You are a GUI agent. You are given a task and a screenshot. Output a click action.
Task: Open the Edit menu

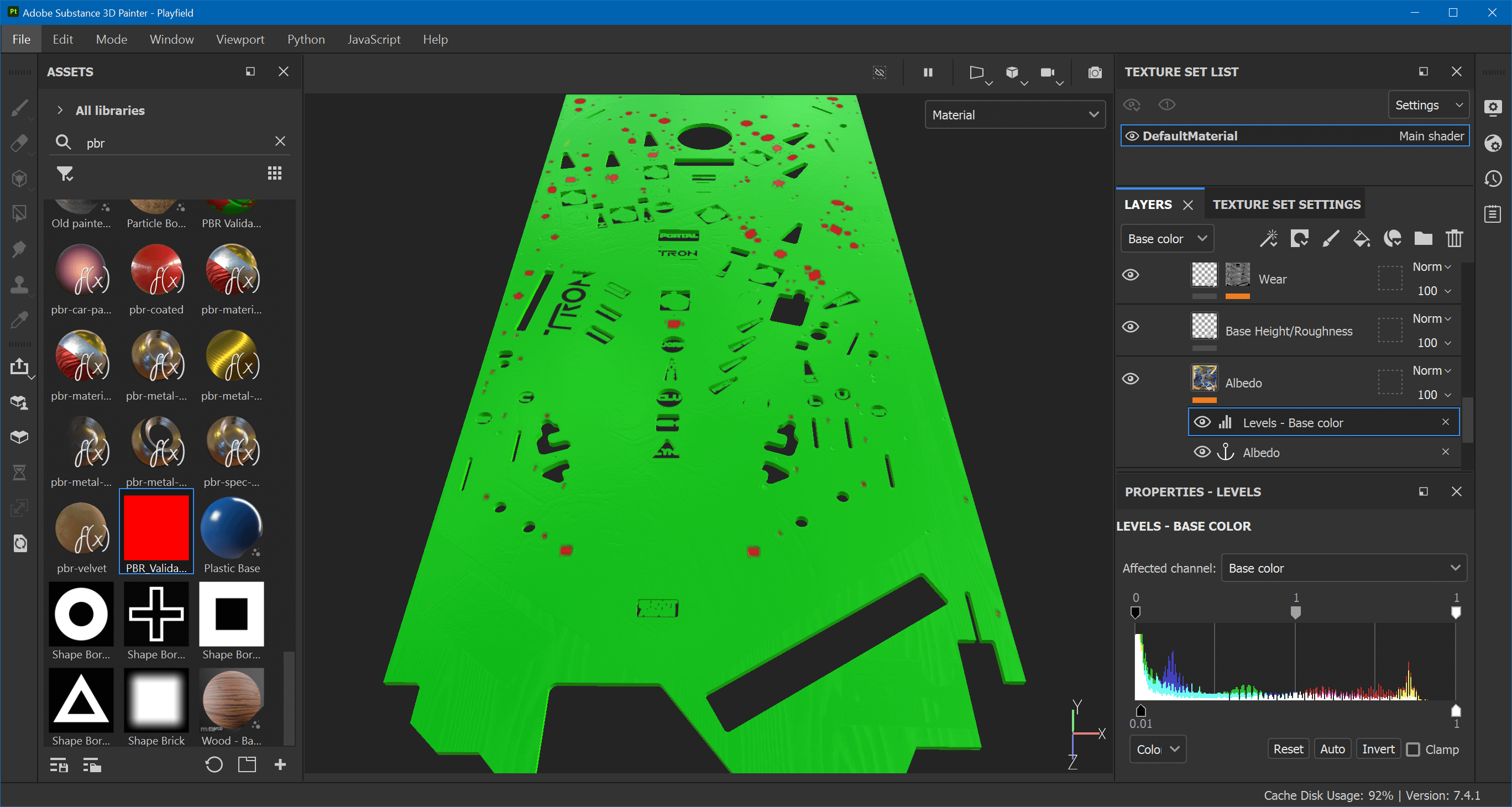(x=63, y=39)
